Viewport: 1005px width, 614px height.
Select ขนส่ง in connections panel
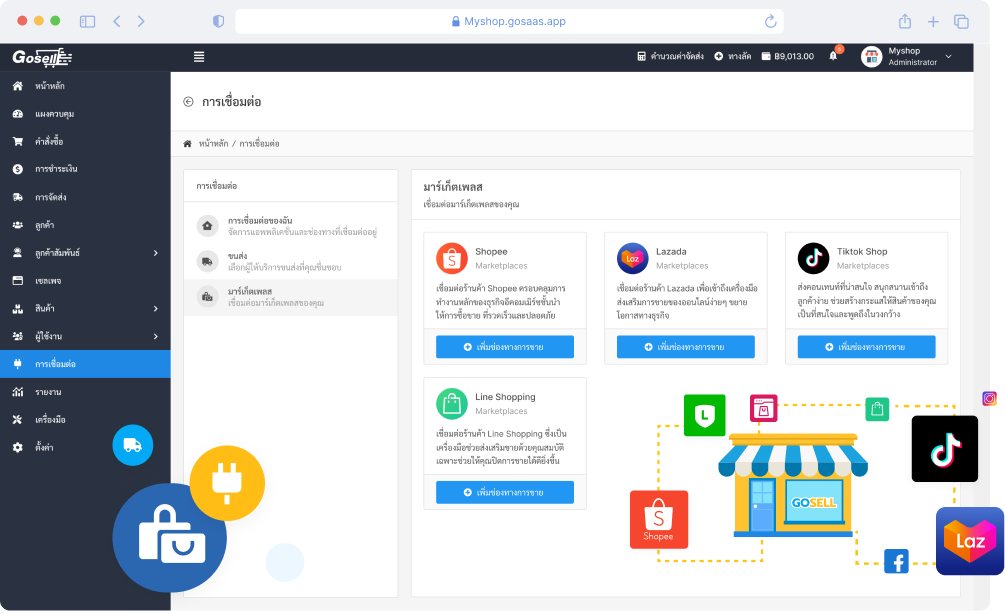[x=290, y=261]
